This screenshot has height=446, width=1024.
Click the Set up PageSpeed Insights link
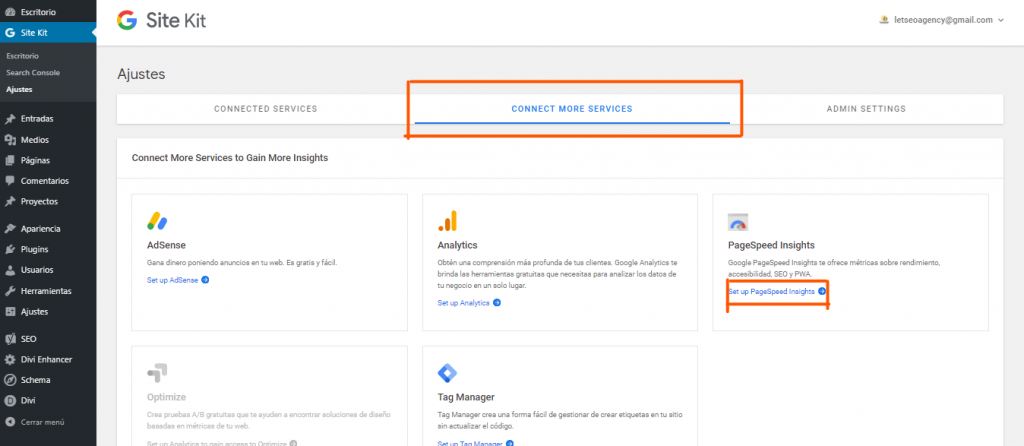[772, 291]
